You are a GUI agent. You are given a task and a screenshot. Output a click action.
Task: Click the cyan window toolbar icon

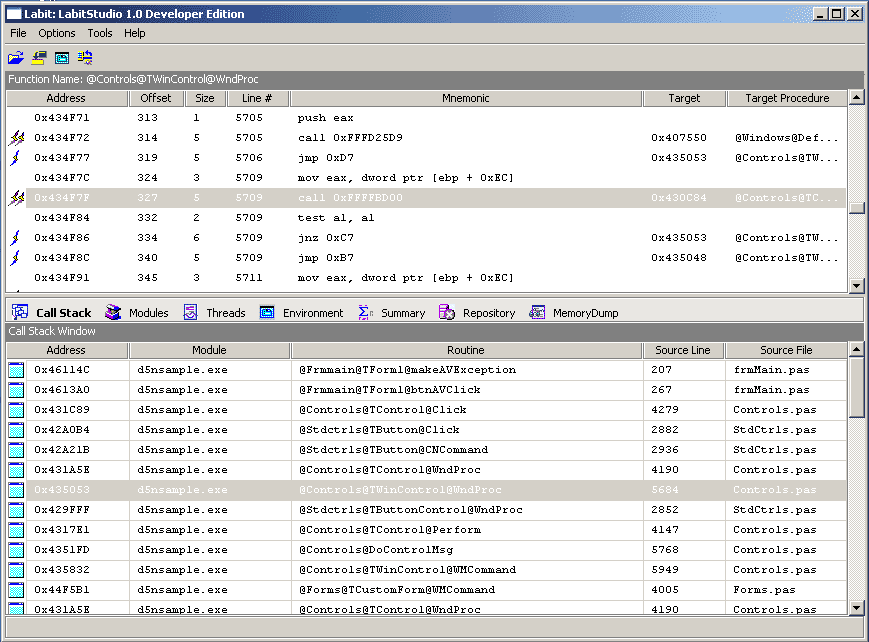click(x=62, y=58)
